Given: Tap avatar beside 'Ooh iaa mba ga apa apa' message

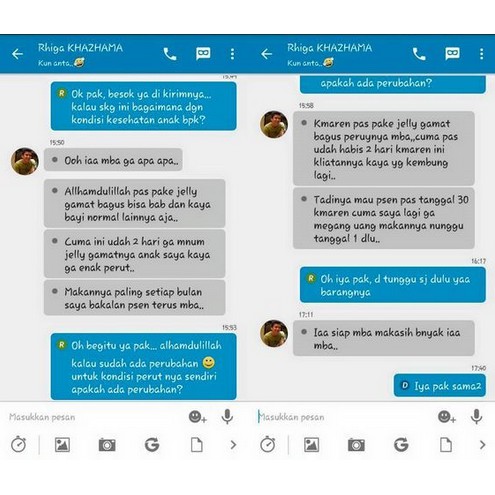Looking at the screenshot, I should coord(25,161).
